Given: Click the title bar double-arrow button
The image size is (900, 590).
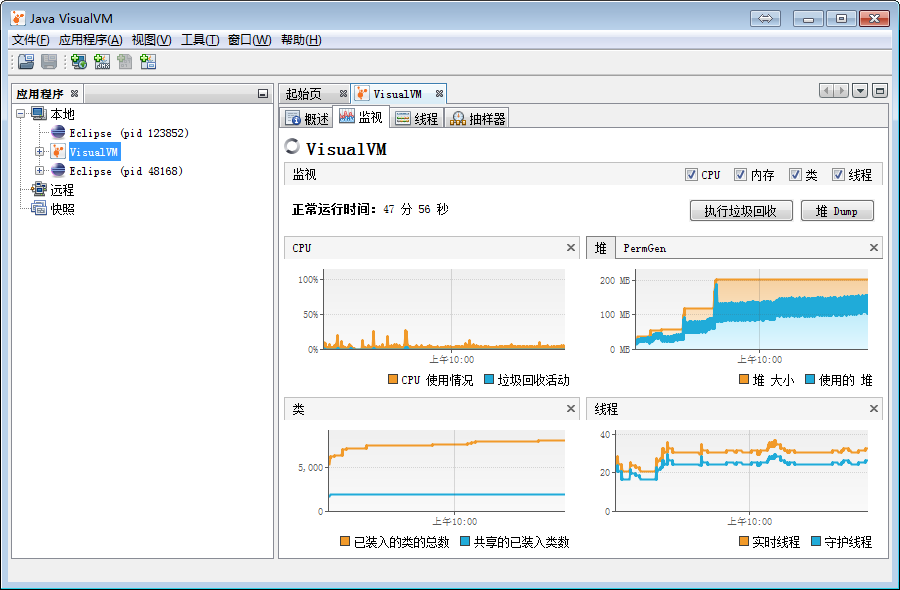Looking at the screenshot, I should 765,18.
